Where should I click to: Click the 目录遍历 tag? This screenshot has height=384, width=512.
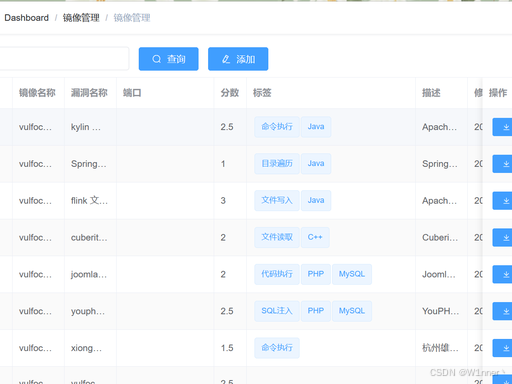pos(277,163)
